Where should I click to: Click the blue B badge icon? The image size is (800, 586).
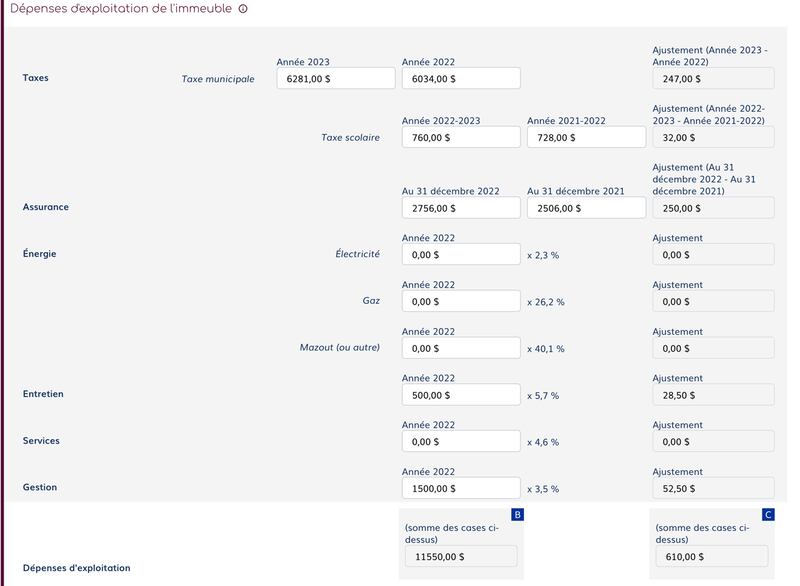(517, 514)
